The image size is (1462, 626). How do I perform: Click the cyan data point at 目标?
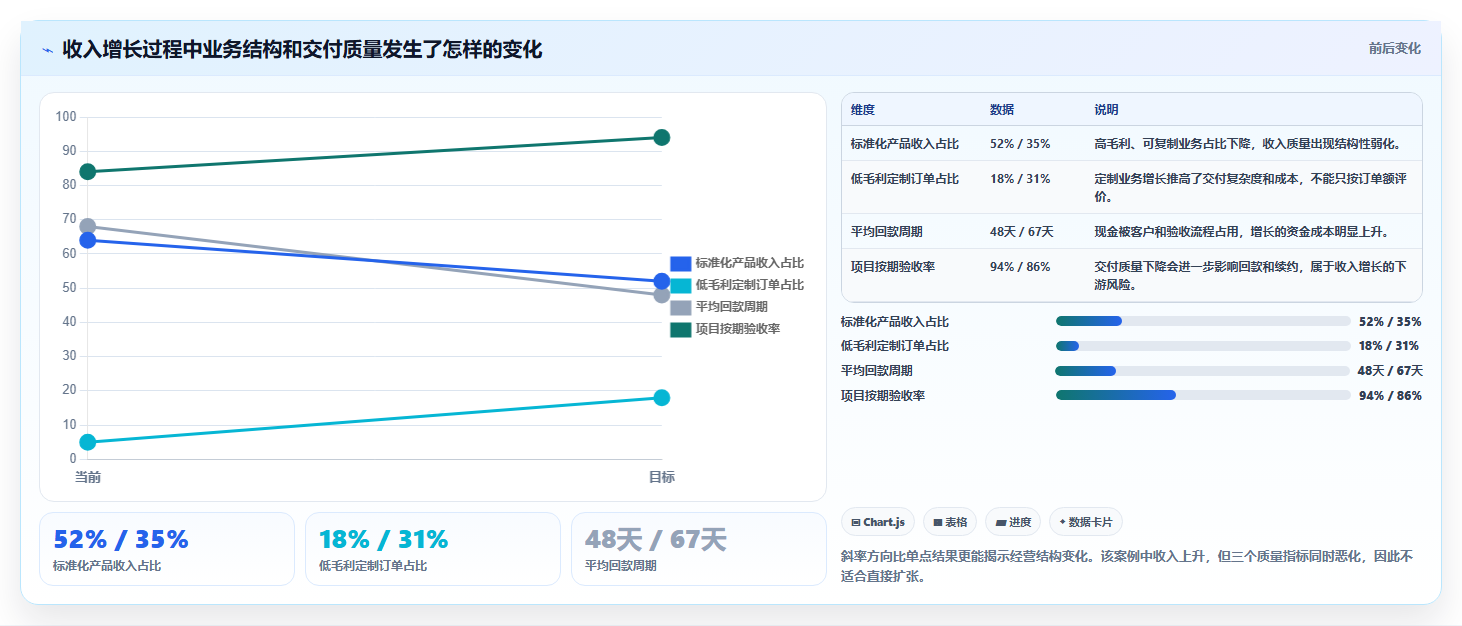(661, 398)
